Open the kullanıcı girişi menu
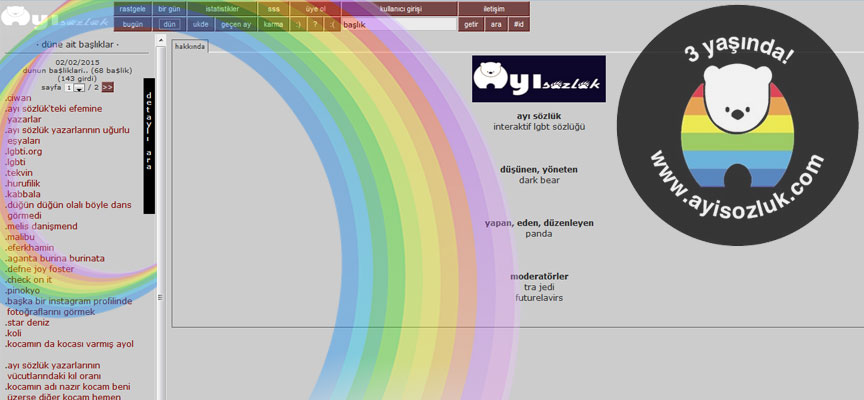The width and height of the screenshot is (864, 400). coord(399,9)
